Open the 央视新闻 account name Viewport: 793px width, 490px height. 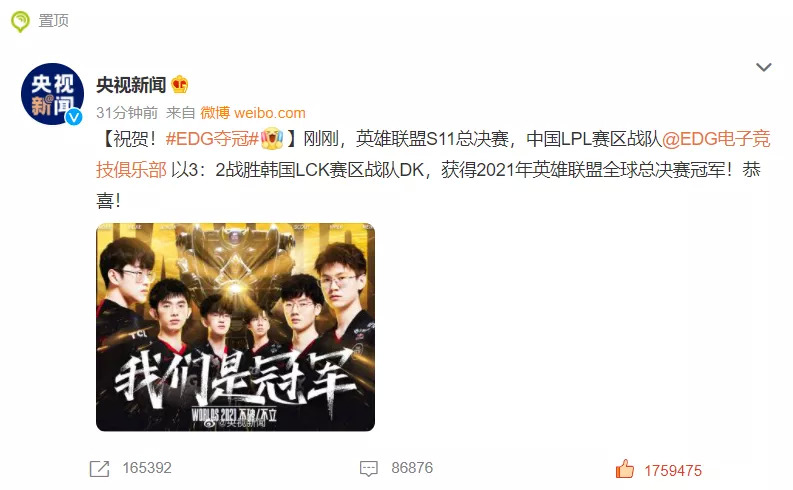pos(131,84)
